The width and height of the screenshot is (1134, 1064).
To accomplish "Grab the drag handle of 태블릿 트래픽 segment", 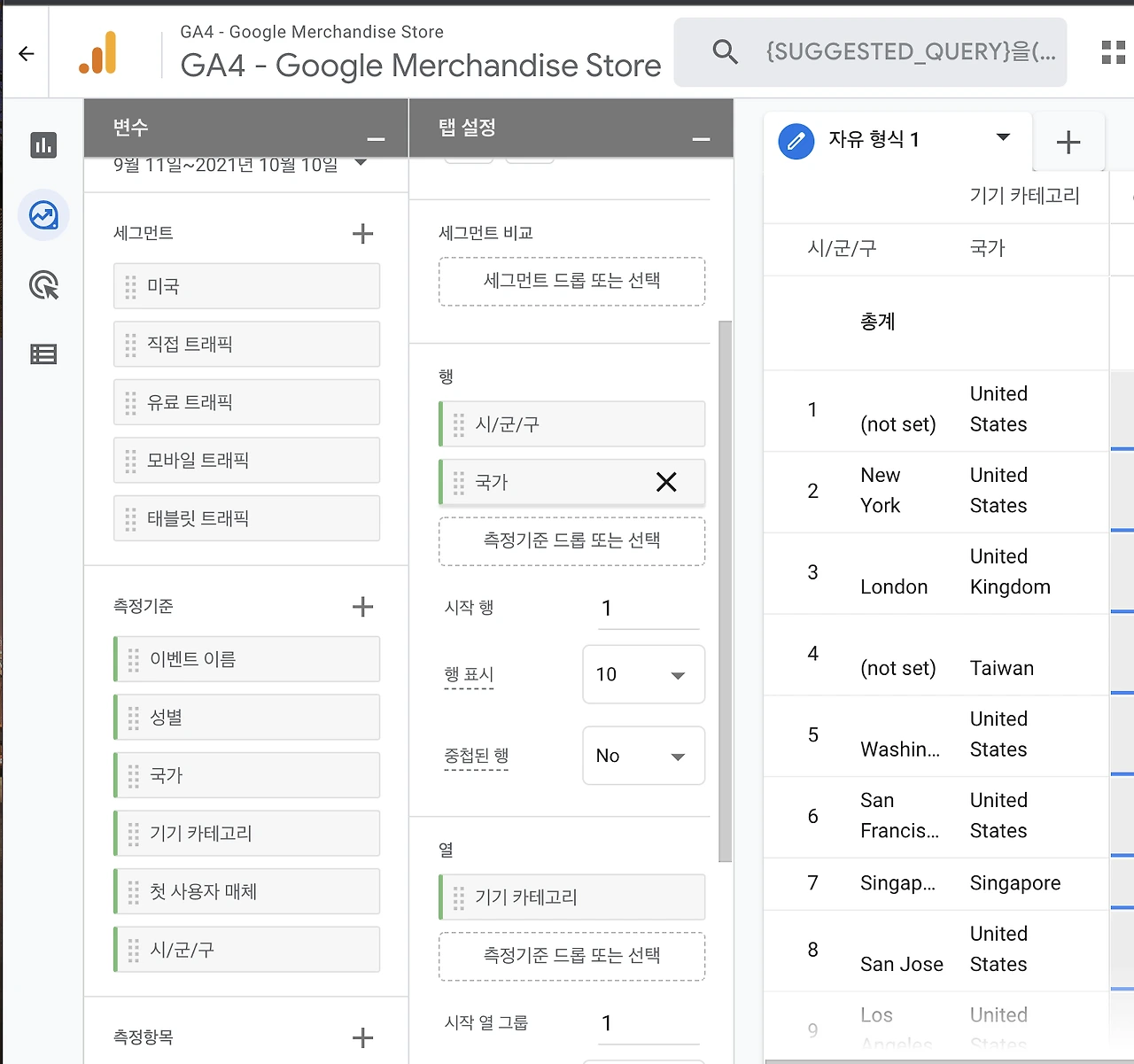I will (130, 518).
